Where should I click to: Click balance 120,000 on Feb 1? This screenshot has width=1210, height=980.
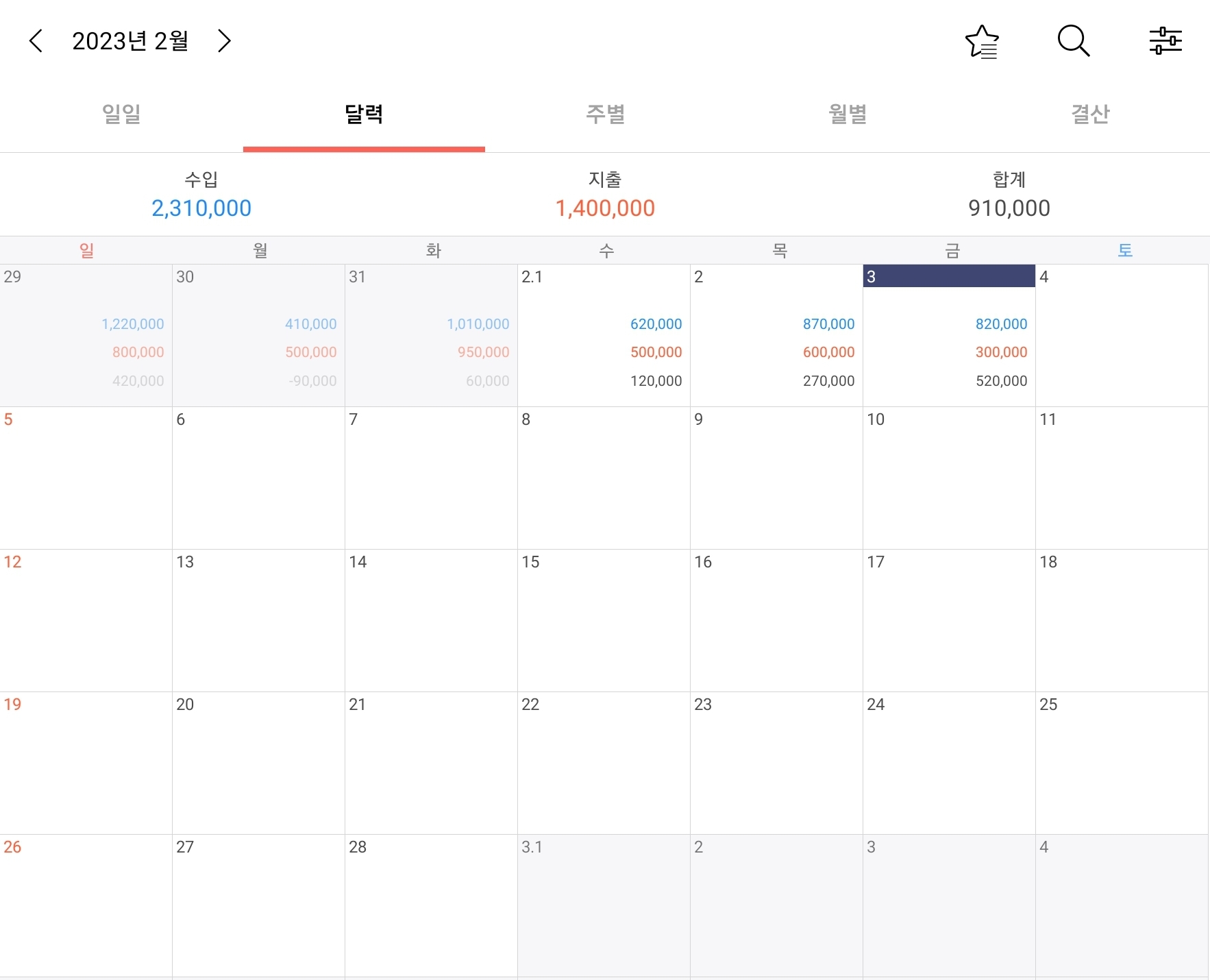[x=656, y=381]
